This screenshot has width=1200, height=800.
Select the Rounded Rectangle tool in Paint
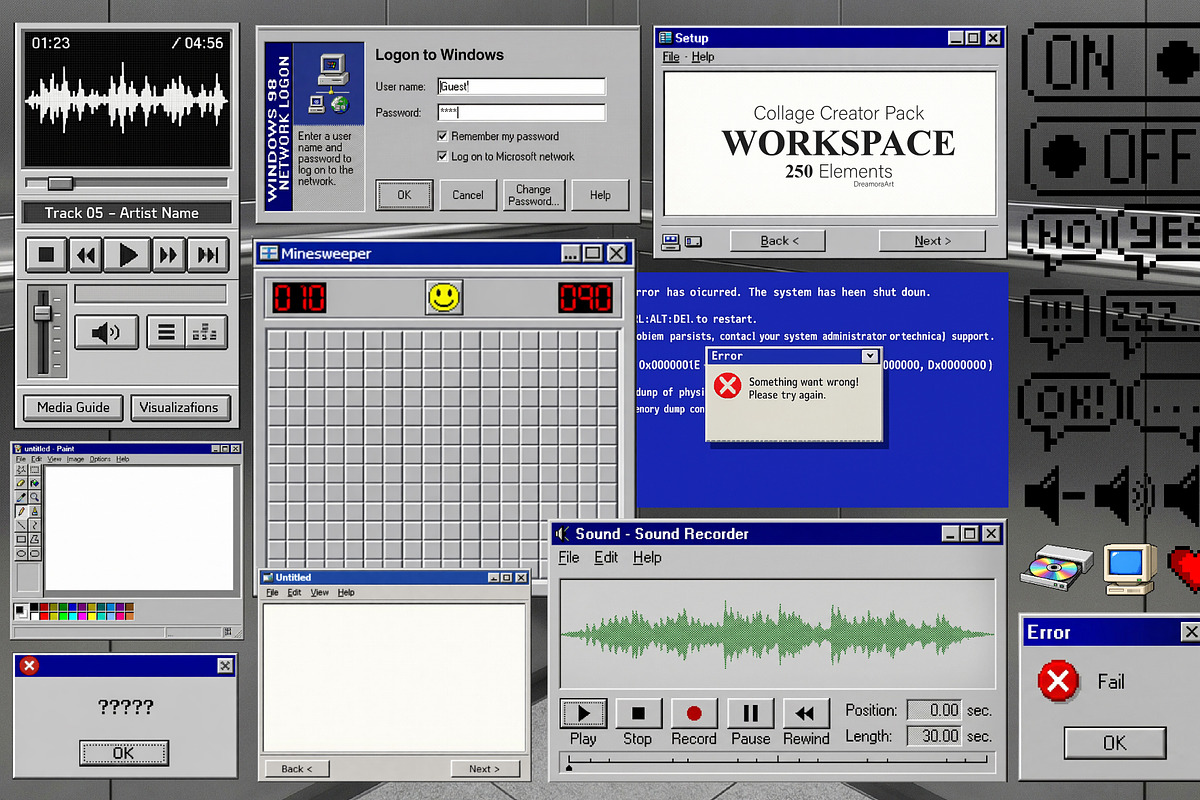[35, 553]
